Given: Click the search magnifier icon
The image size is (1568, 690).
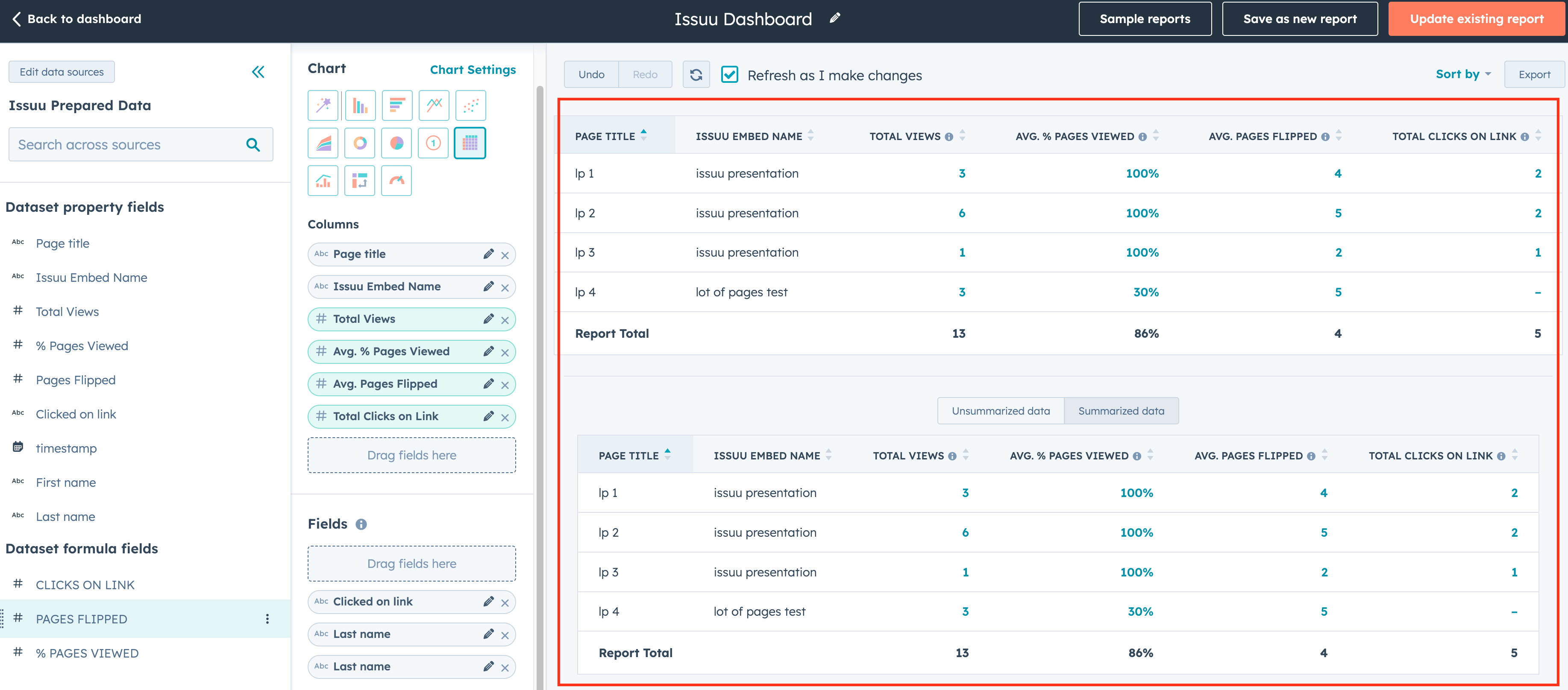Looking at the screenshot, I should pos(253,145).
